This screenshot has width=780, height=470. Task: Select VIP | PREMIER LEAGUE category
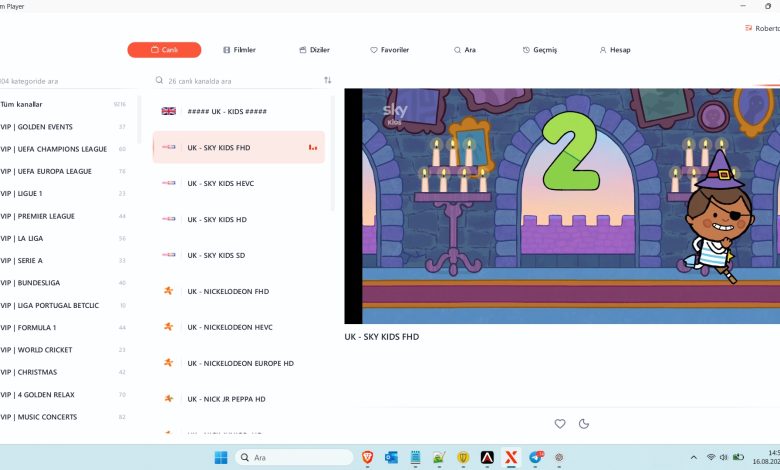pyautogui.click(x=63, y=216)
